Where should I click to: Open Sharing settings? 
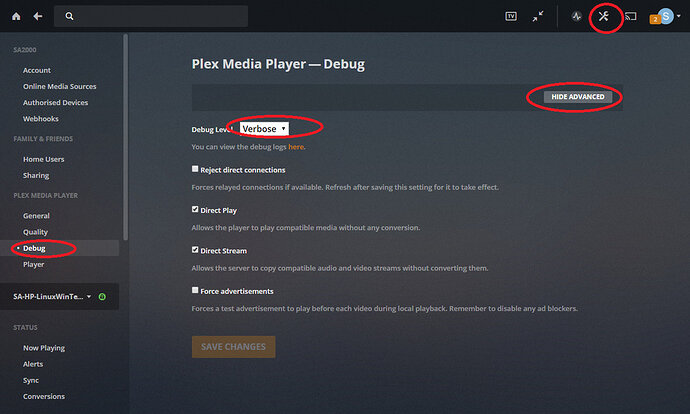pyautogui.click(x=36, y=176)
